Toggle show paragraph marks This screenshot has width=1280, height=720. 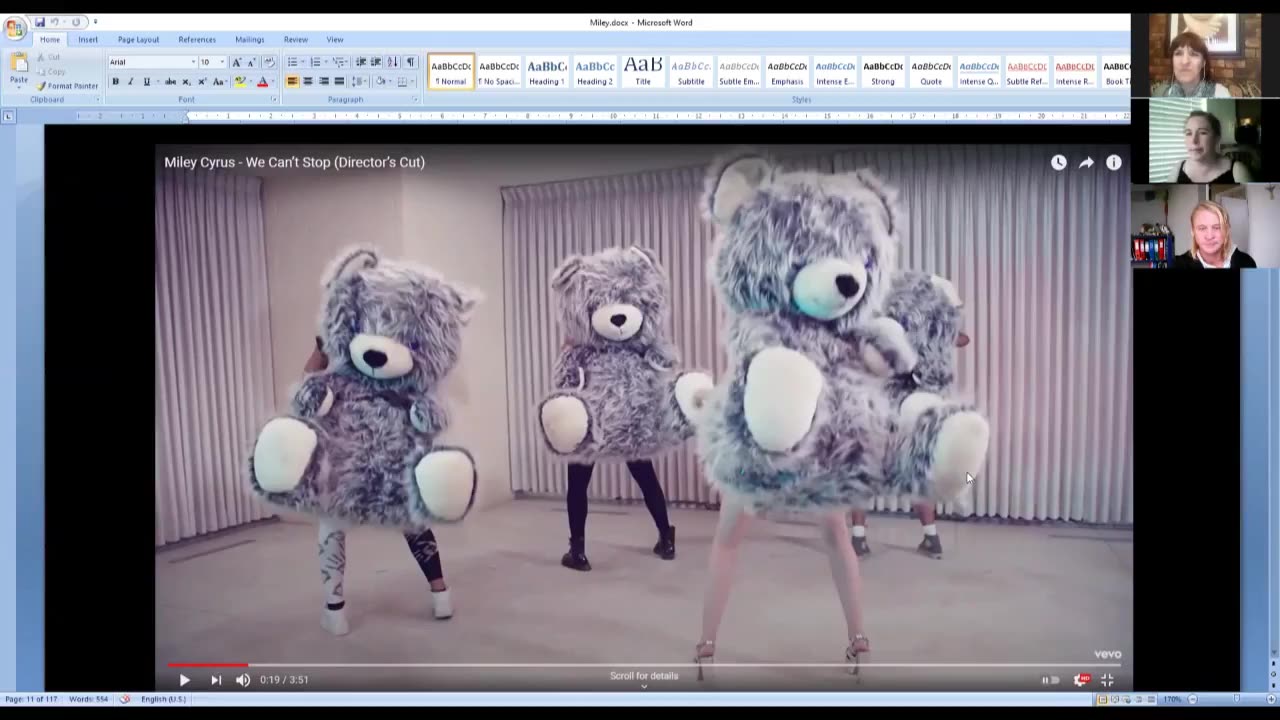tap(410, 62)
